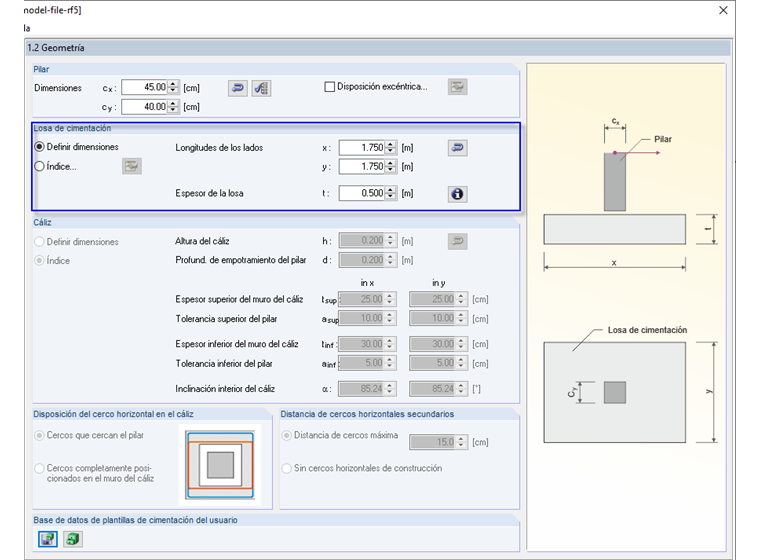
Task: Click the hoop arrangement preview thumbnail
Action: (221, 465)
